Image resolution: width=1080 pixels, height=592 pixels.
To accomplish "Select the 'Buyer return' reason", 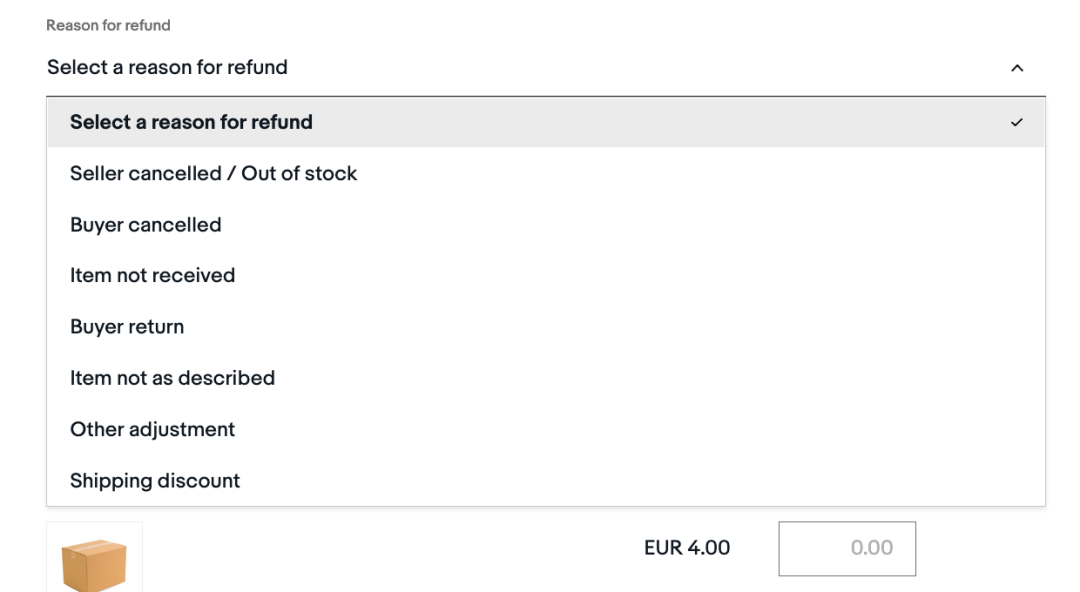I will (x=127, y=327).
